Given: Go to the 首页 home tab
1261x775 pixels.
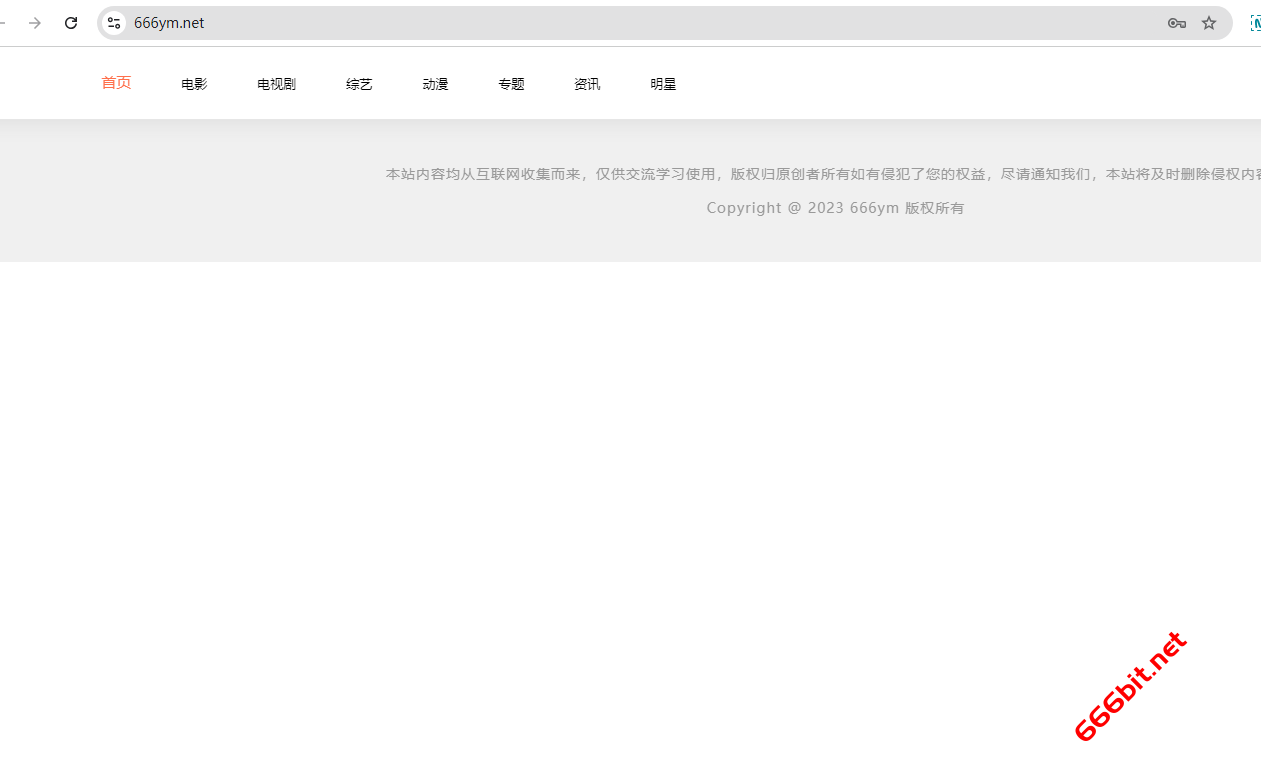Looking at the screenshot, I should (116, 83).
